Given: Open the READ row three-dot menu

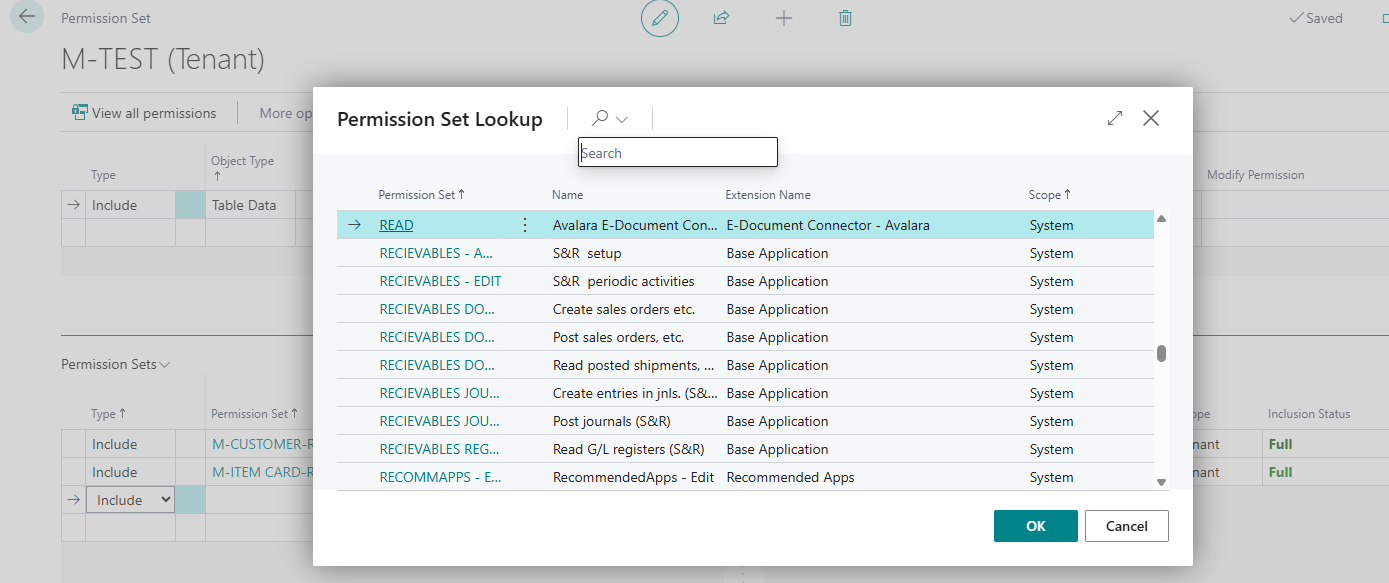Looking at the screenshot, I should 525,225.
